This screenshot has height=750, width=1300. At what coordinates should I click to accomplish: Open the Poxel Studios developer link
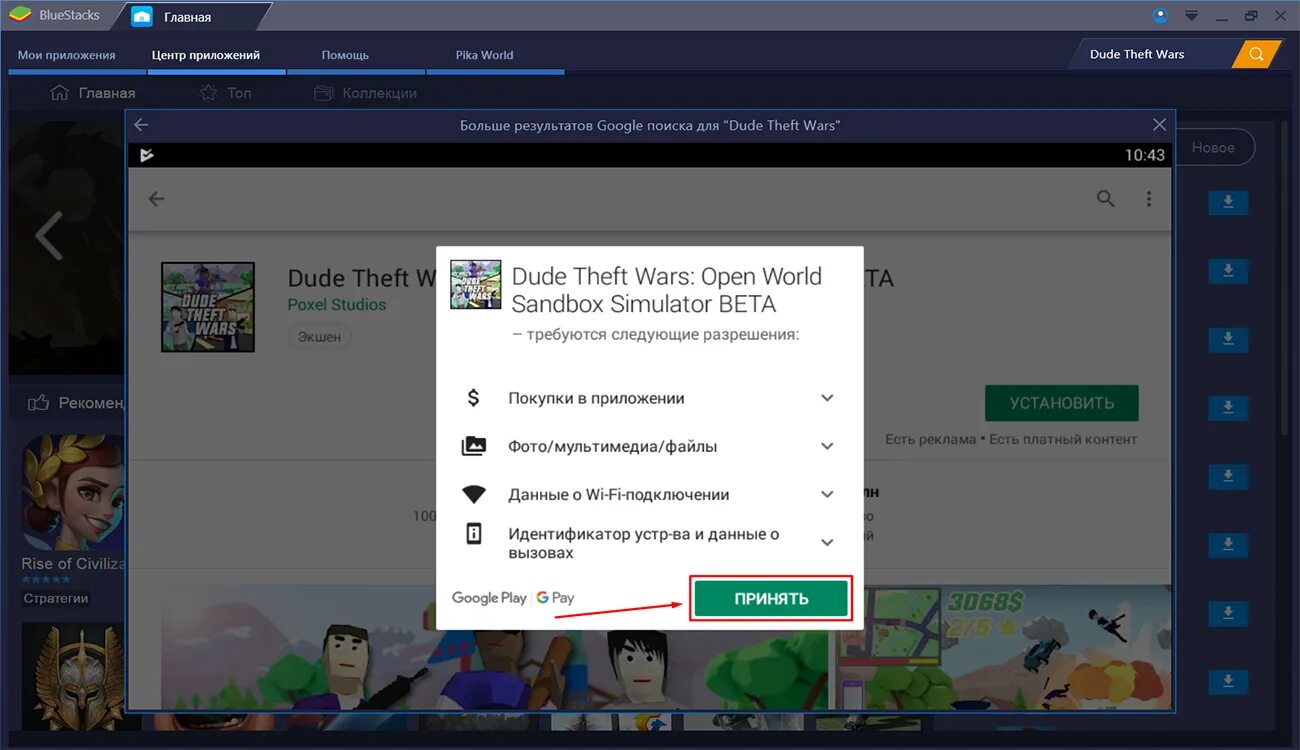(337, 304)
